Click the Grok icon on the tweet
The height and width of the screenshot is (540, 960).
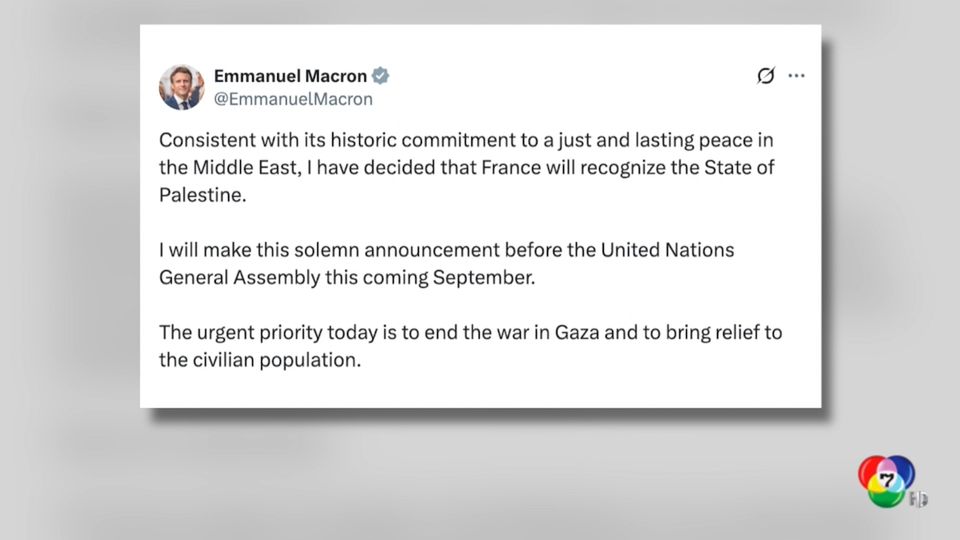[766, 76]
